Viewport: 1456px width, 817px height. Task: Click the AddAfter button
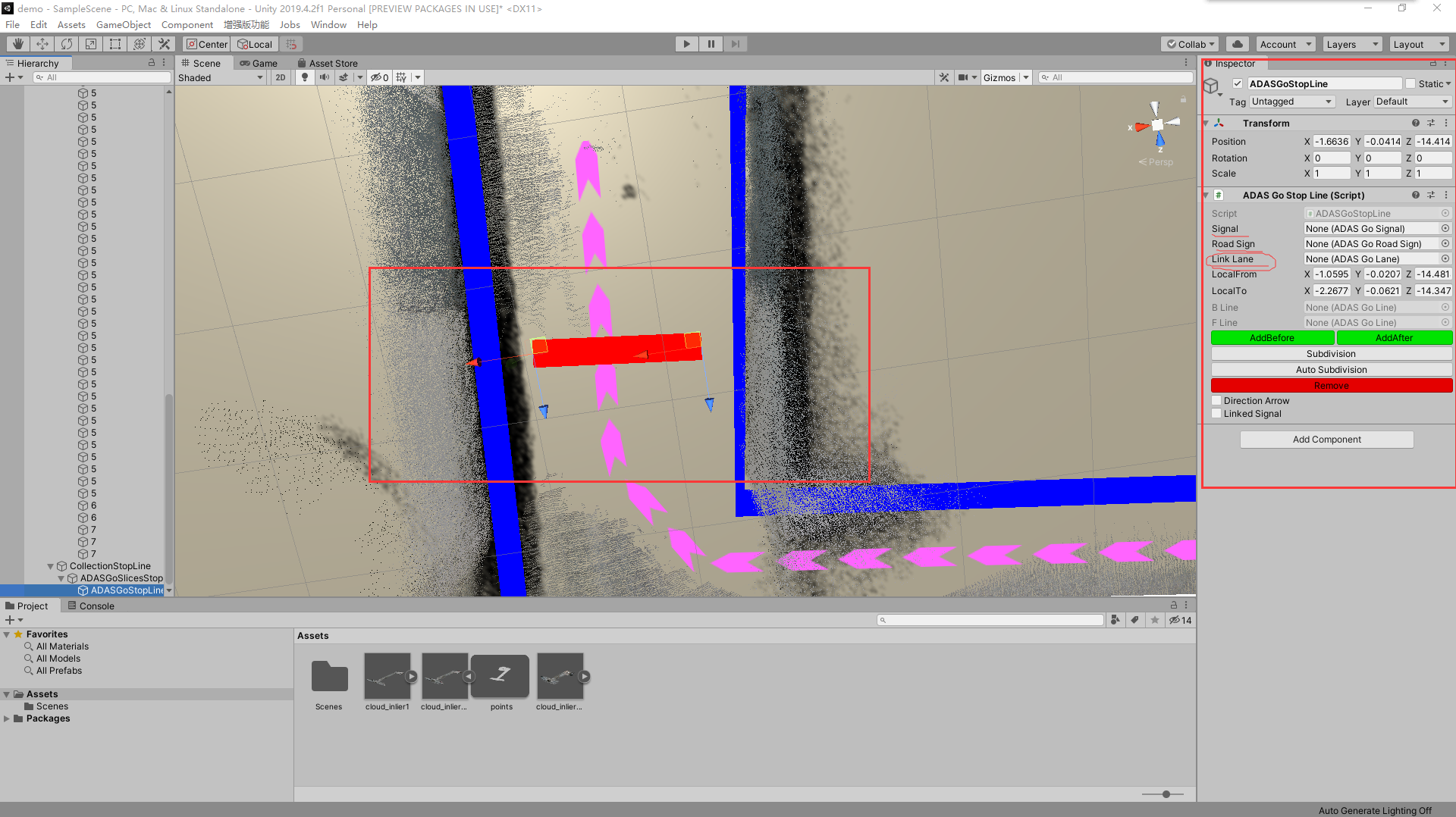[1395, 337]
